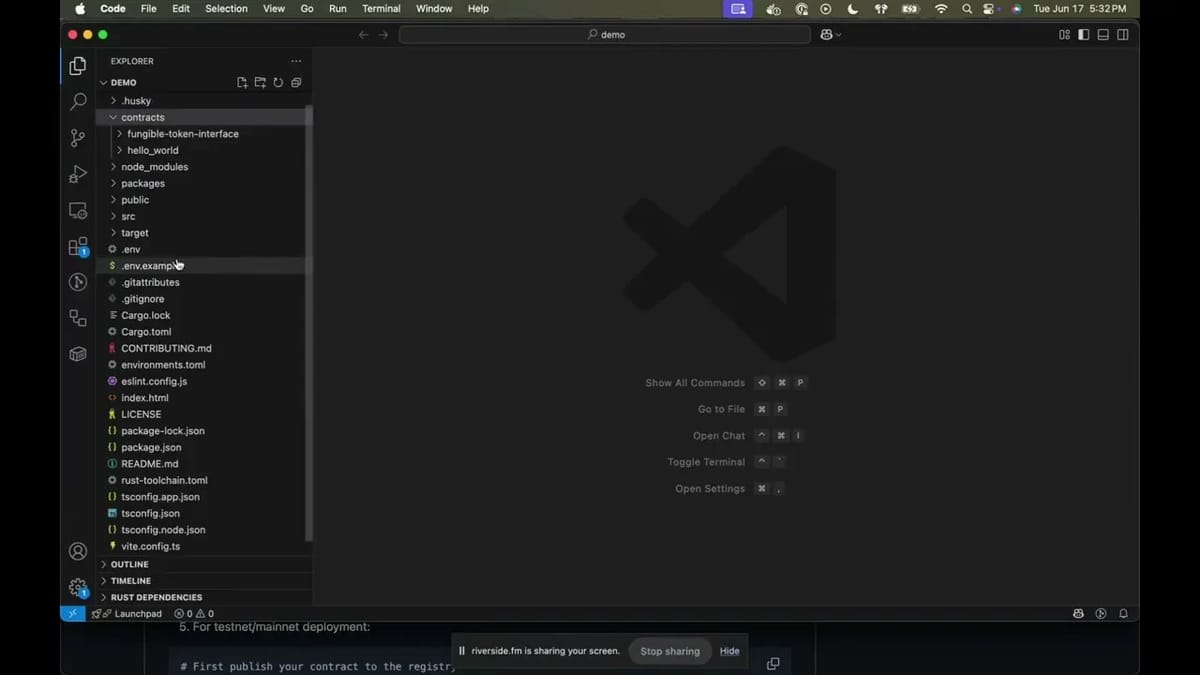The height and width of the screenshot is (675, 1200).
Task: Open the errors and warnings counter
Action: click(x=194, y=613)
